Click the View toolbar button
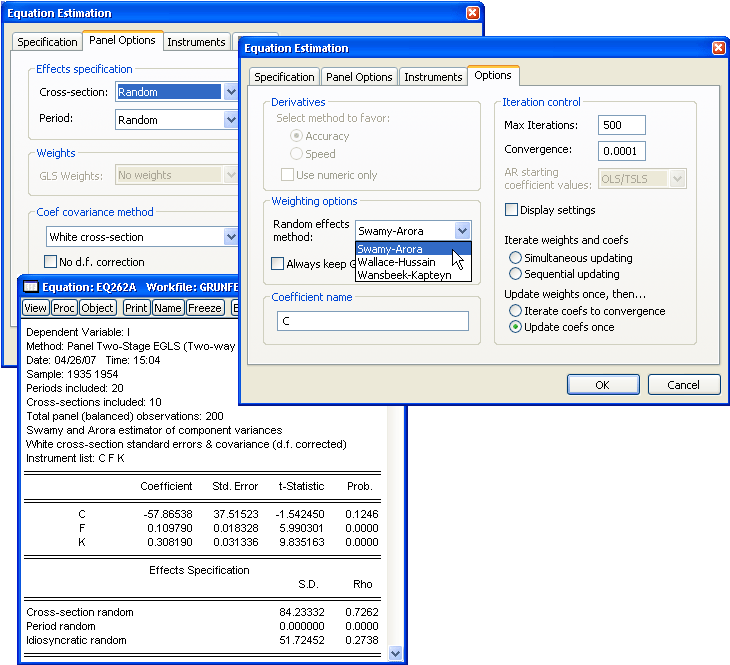The image size is (730, 665). click(35, 308)
